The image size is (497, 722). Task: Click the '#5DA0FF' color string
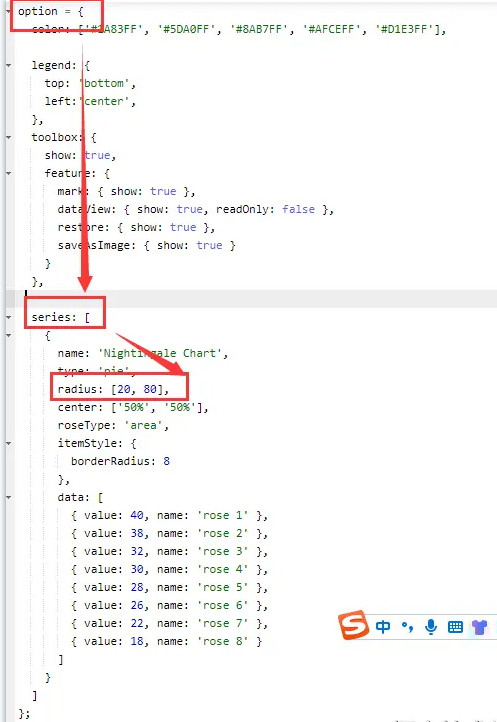tap(187, 29)
